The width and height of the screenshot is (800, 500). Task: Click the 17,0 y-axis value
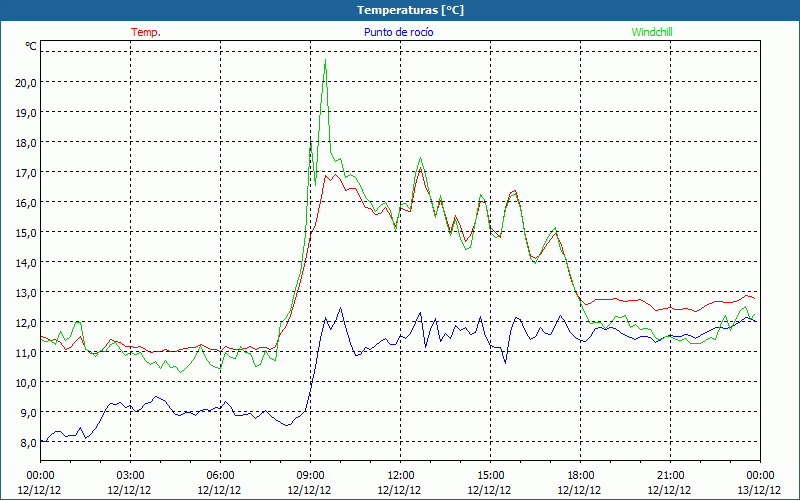(x=26, y=173)
